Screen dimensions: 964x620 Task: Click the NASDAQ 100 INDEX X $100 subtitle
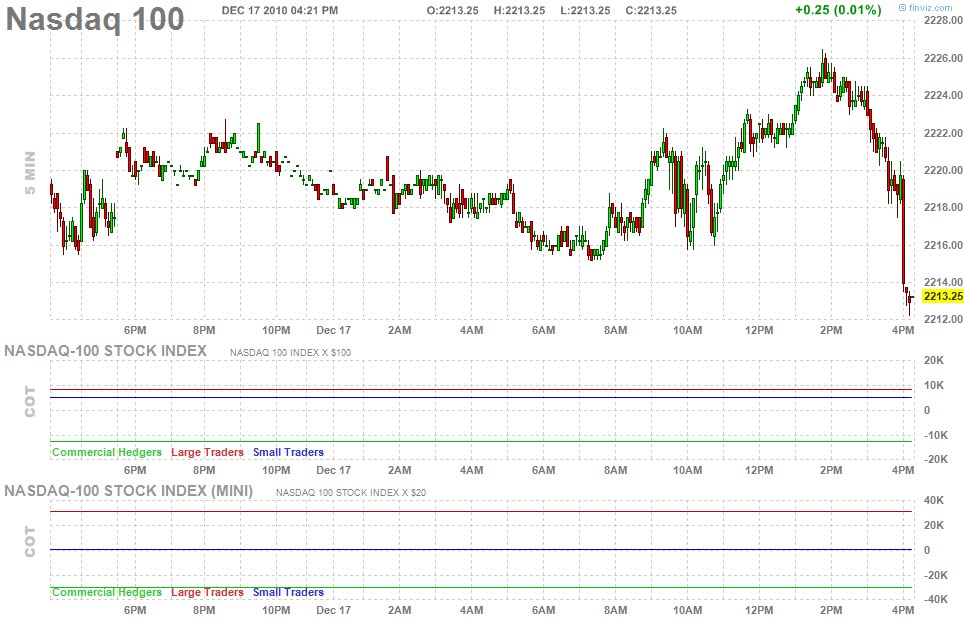click(x=290, y=353)
